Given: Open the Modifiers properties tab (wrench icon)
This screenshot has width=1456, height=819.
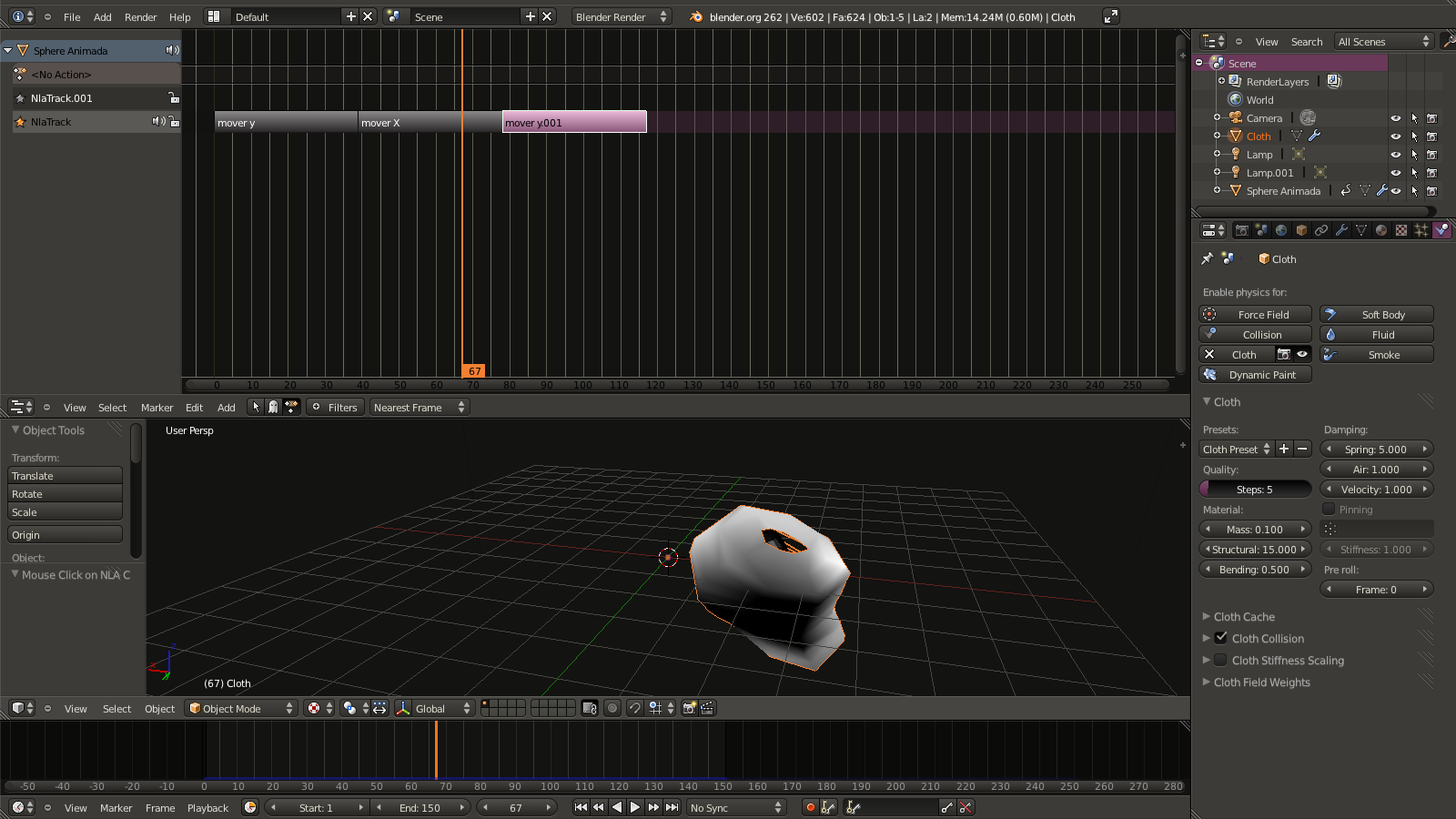Looking at the screenshot, I should [1341, 230].
